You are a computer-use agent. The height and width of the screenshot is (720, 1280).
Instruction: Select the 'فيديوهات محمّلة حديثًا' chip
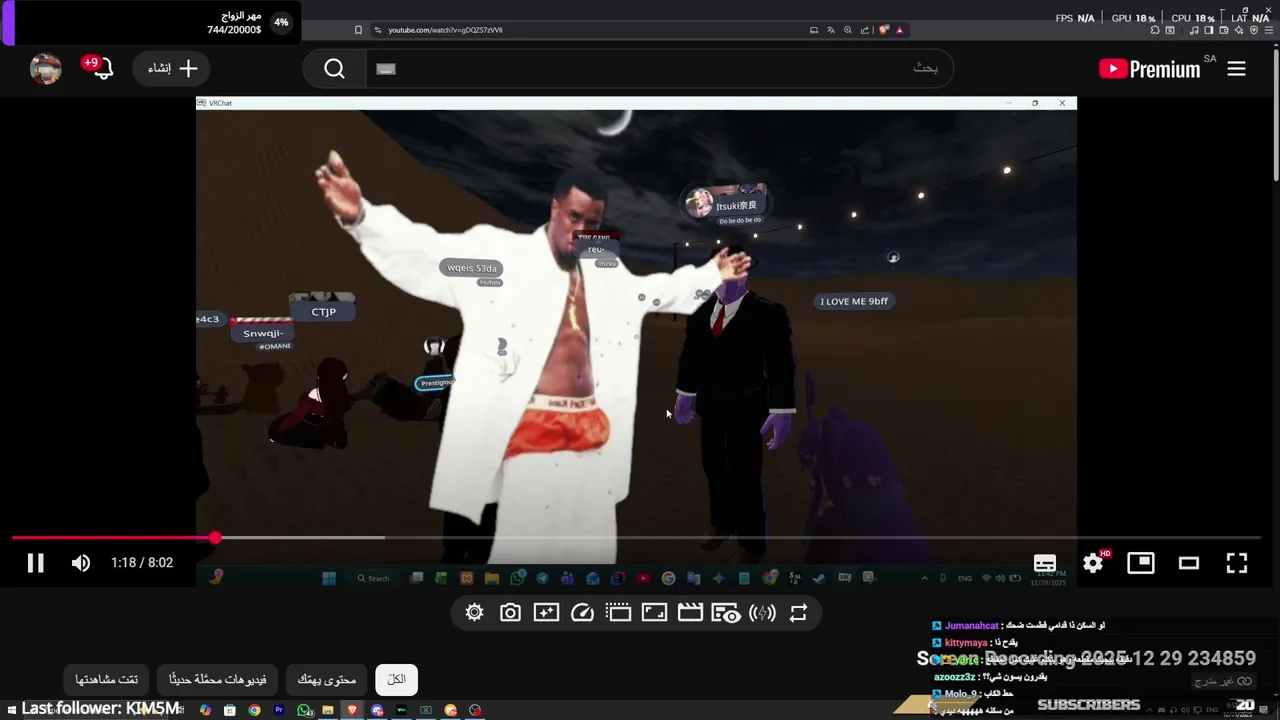coord(217,679)
